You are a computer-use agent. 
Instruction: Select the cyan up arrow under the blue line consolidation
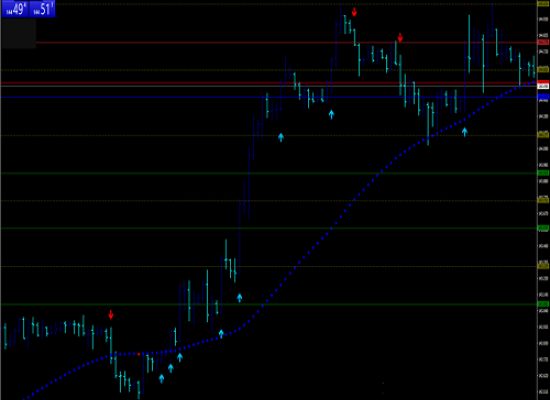pyautogui.click(x=331, y=114)
